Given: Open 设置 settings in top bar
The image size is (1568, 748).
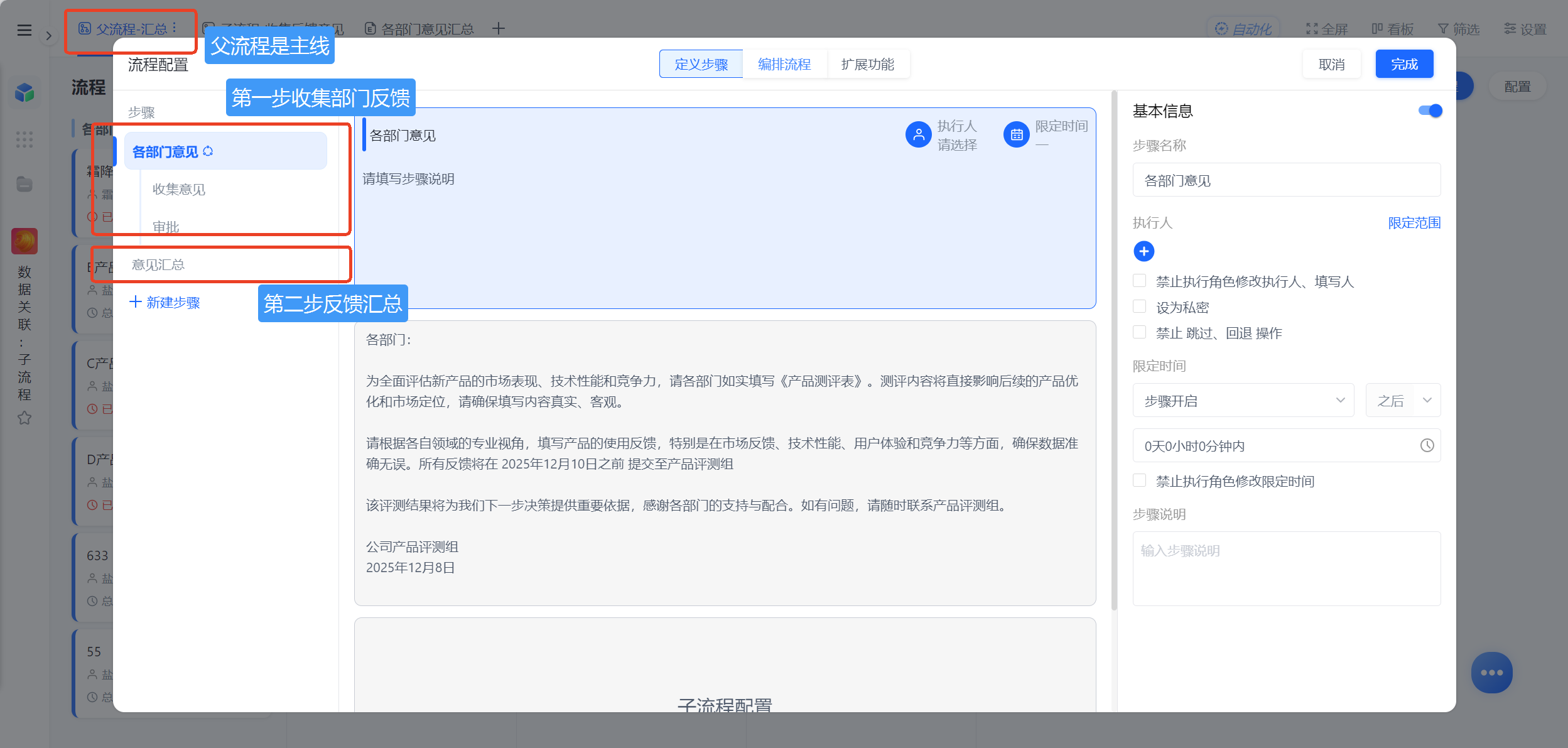Looking at the screenshot, I should click(1525, 29).
